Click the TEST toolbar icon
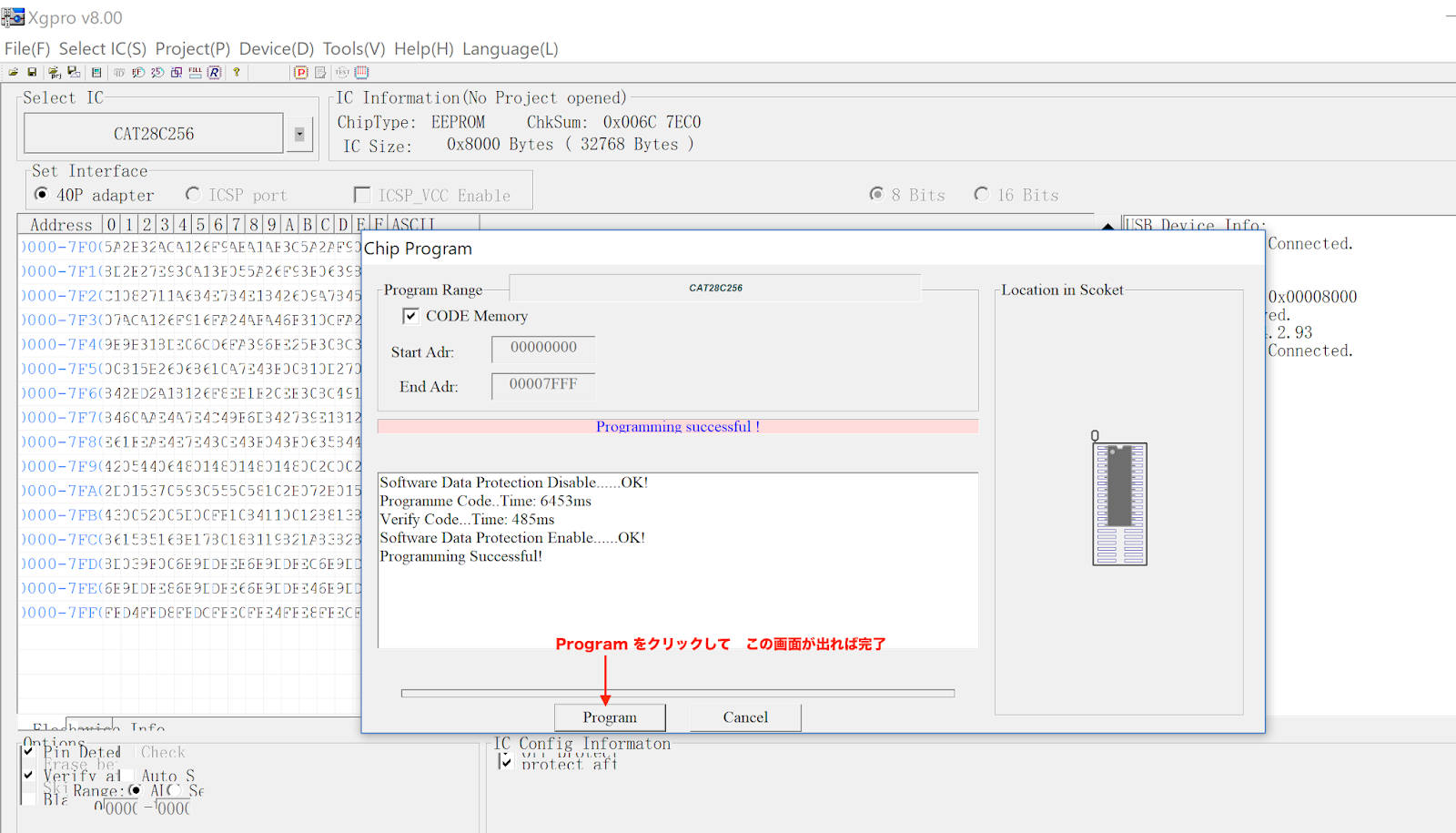The image size is (1456, 833). point(341,72)
